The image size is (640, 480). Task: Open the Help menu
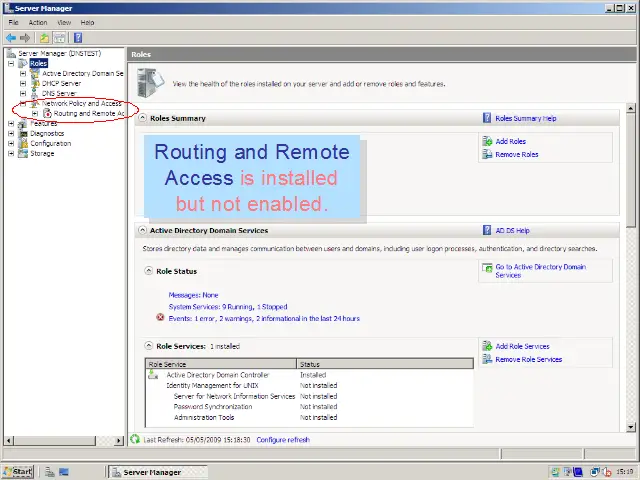87,22
